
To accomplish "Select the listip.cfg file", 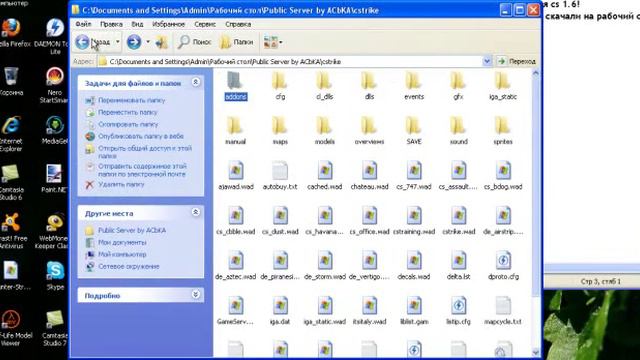I will 458,310.
